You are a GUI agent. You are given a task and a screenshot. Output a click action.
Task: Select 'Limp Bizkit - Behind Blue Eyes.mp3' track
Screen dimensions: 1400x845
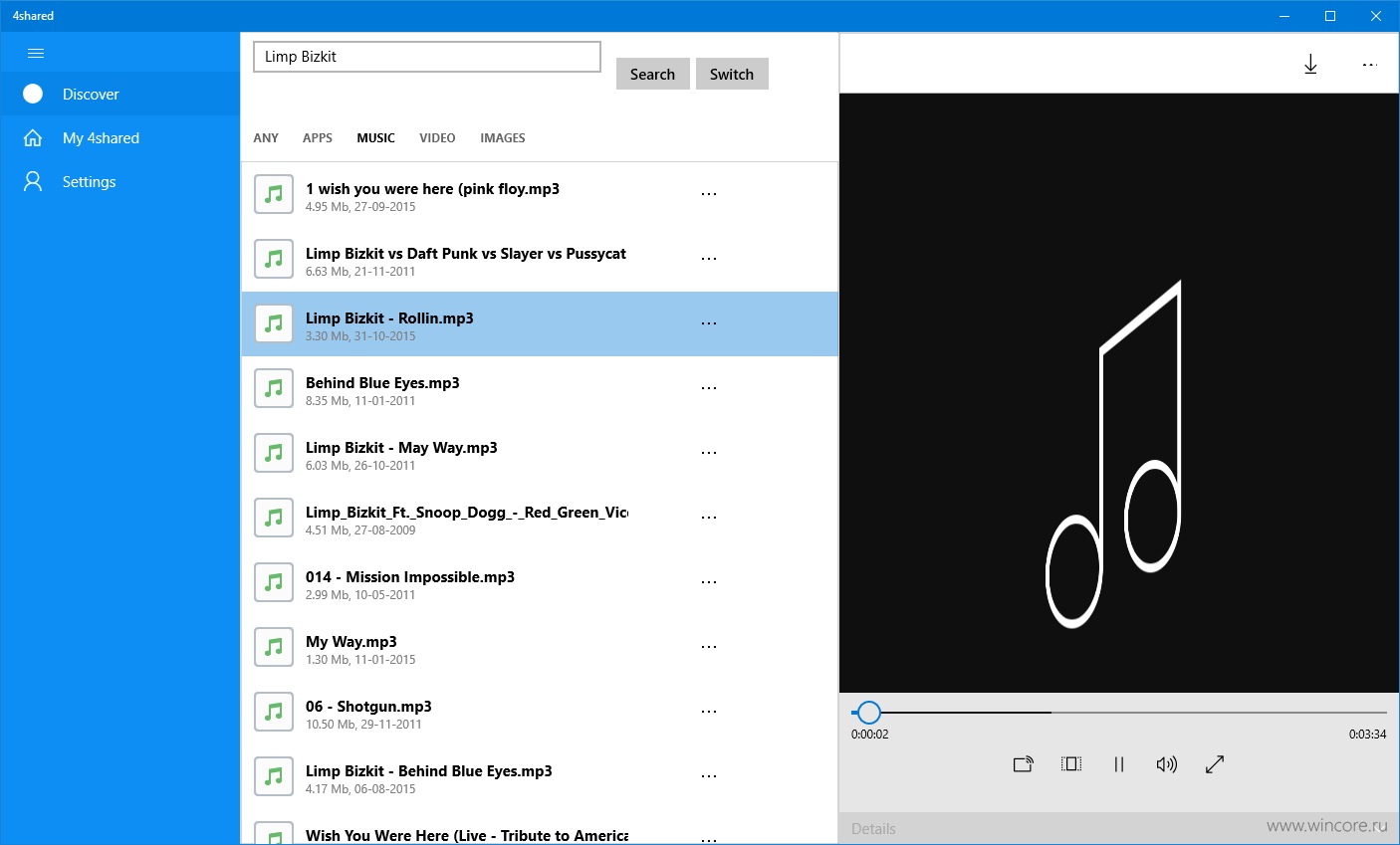540,776
